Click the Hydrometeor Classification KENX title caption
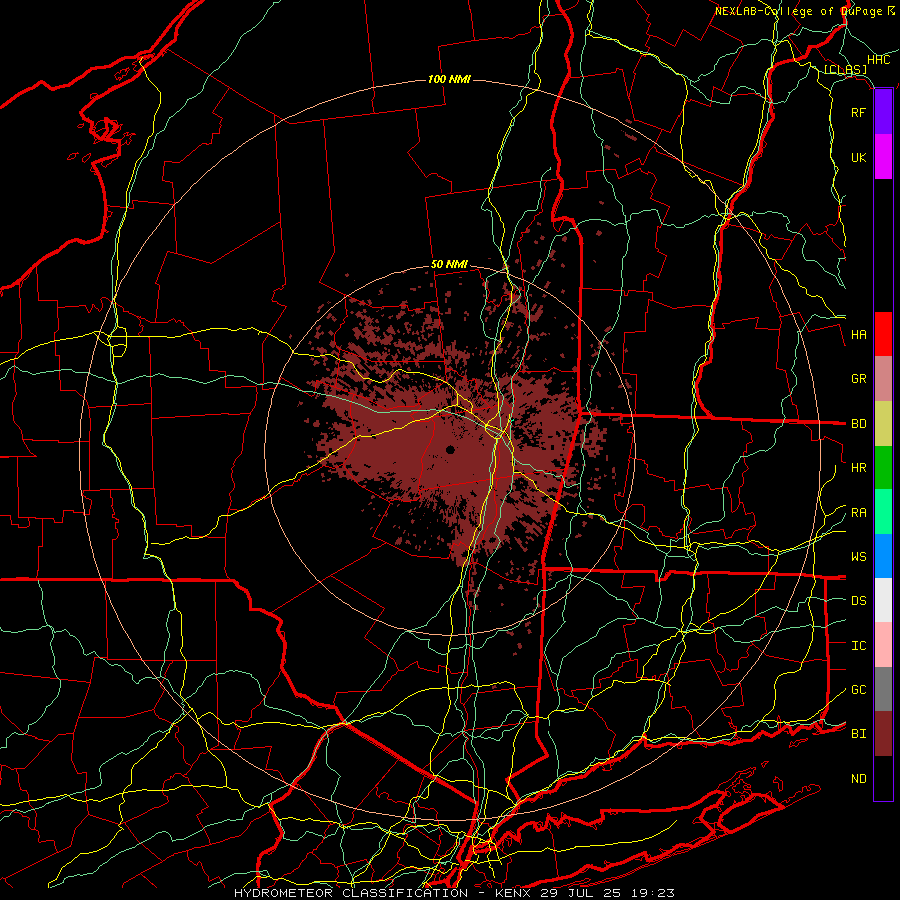 coord(454,893)
